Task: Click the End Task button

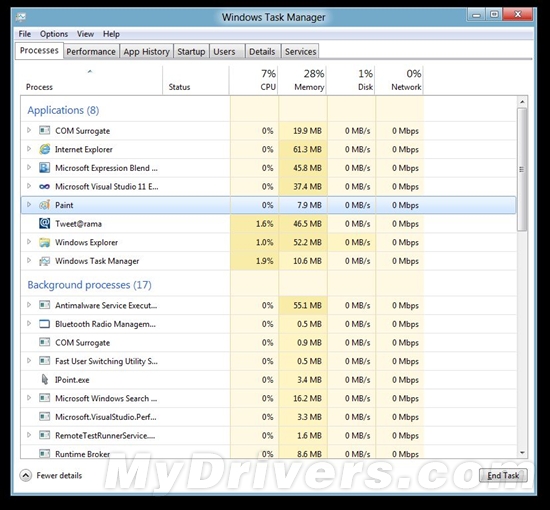Action: click(x=503, y=476)
